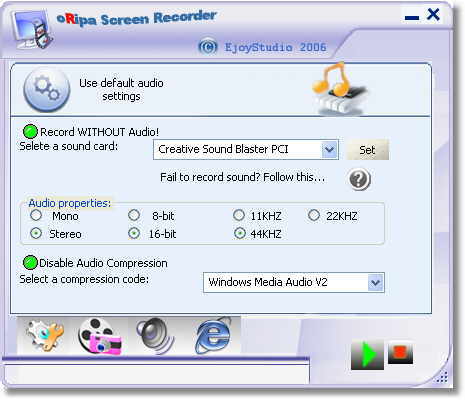
Task: Open the Internet Explorer web tab icon
Action: tap(213, 336)
